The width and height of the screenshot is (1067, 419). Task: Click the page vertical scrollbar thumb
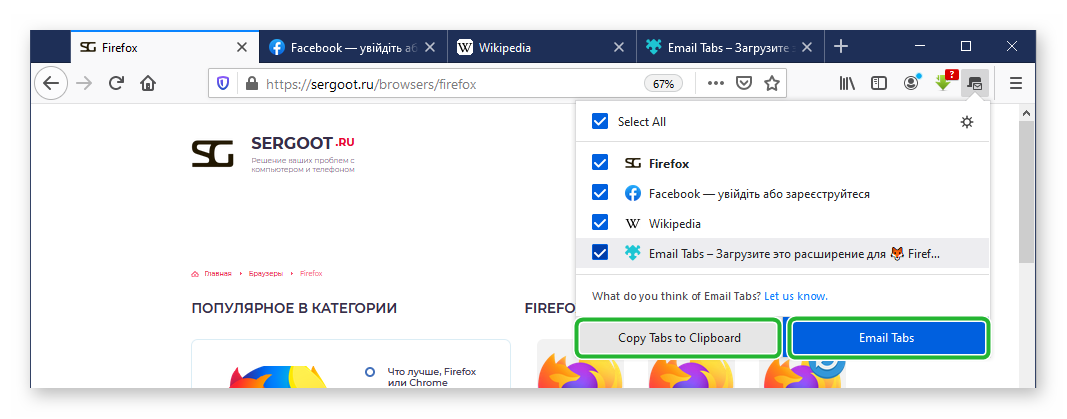[x=1026, y=192]
